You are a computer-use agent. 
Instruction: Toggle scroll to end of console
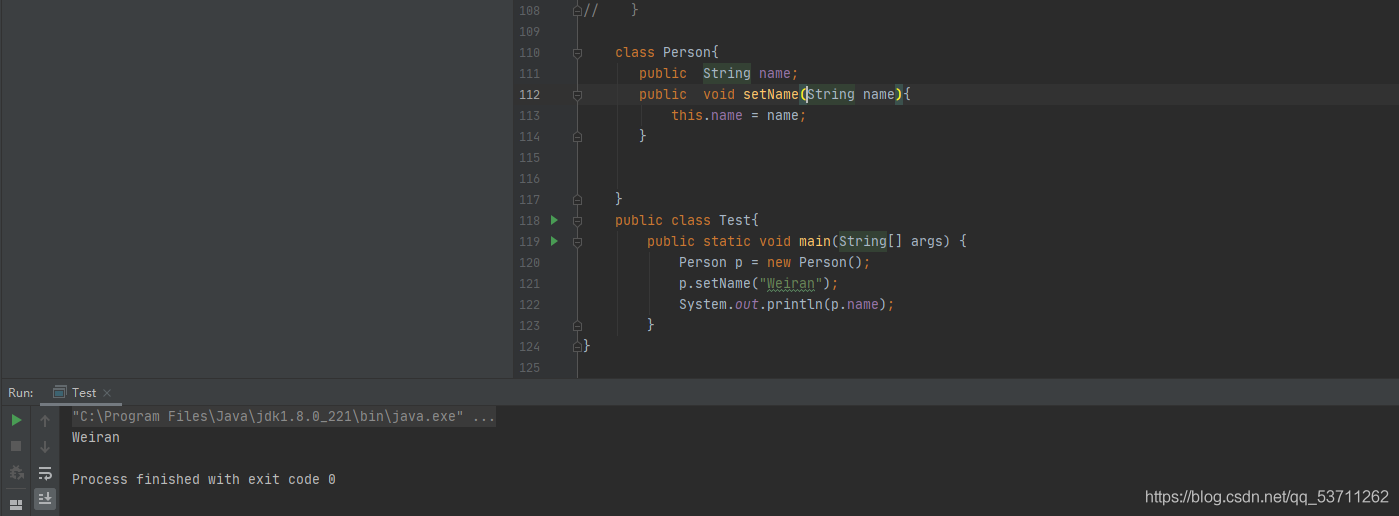pyautogui.click(x=45, y=498)
